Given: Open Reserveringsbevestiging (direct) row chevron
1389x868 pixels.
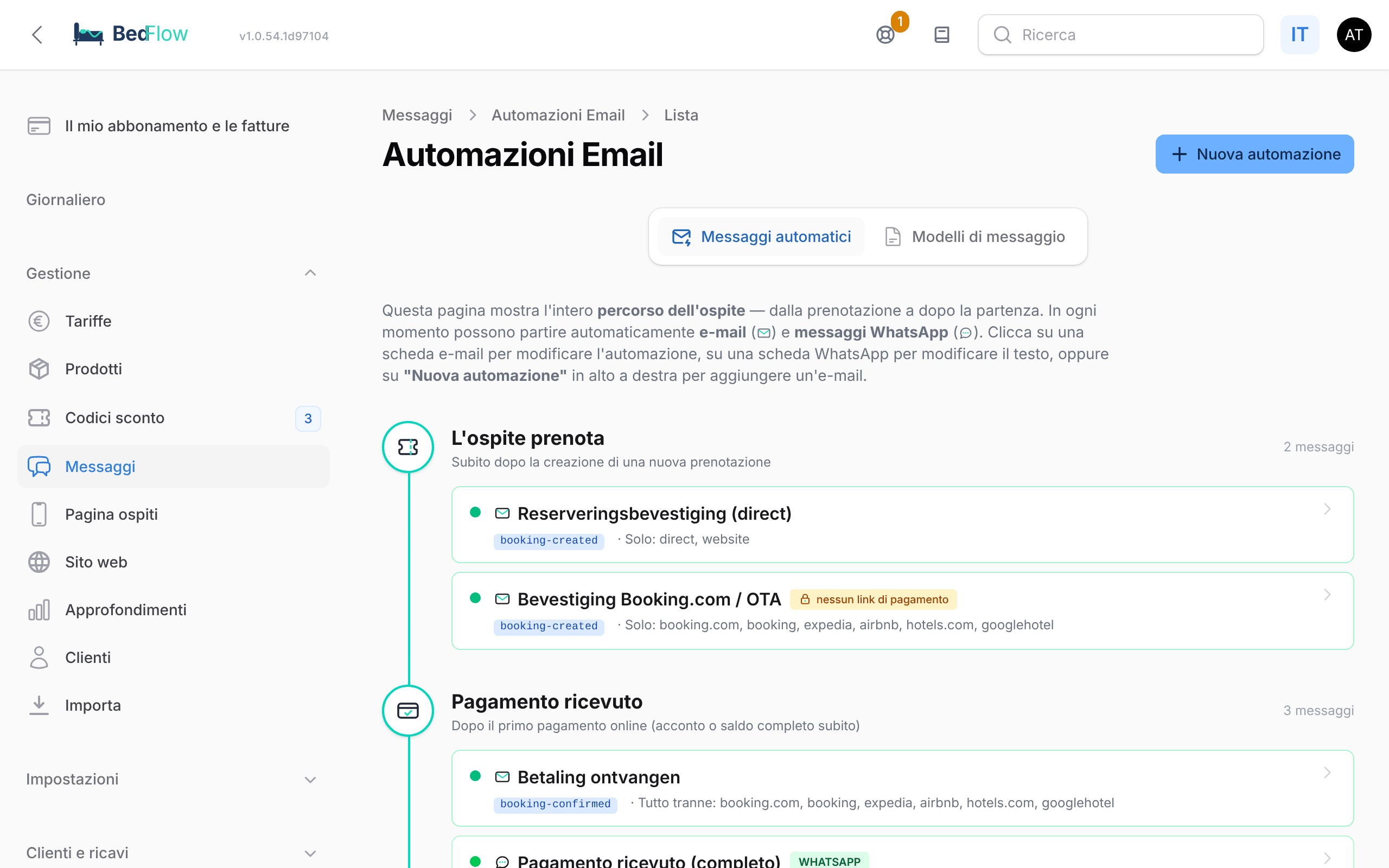Looking at the screenshot, I should [x=1327, y=509].
